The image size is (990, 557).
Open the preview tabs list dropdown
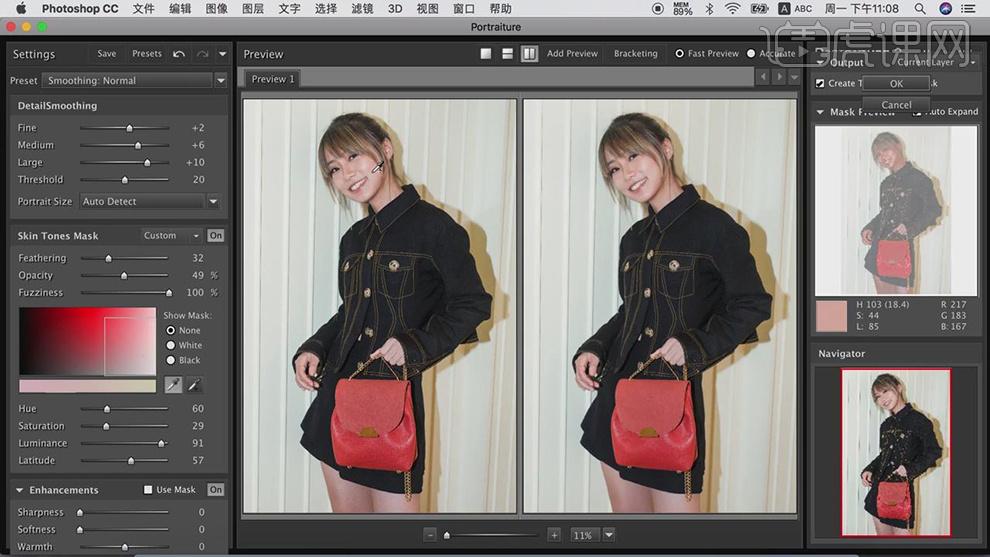(x=794, y=77)
